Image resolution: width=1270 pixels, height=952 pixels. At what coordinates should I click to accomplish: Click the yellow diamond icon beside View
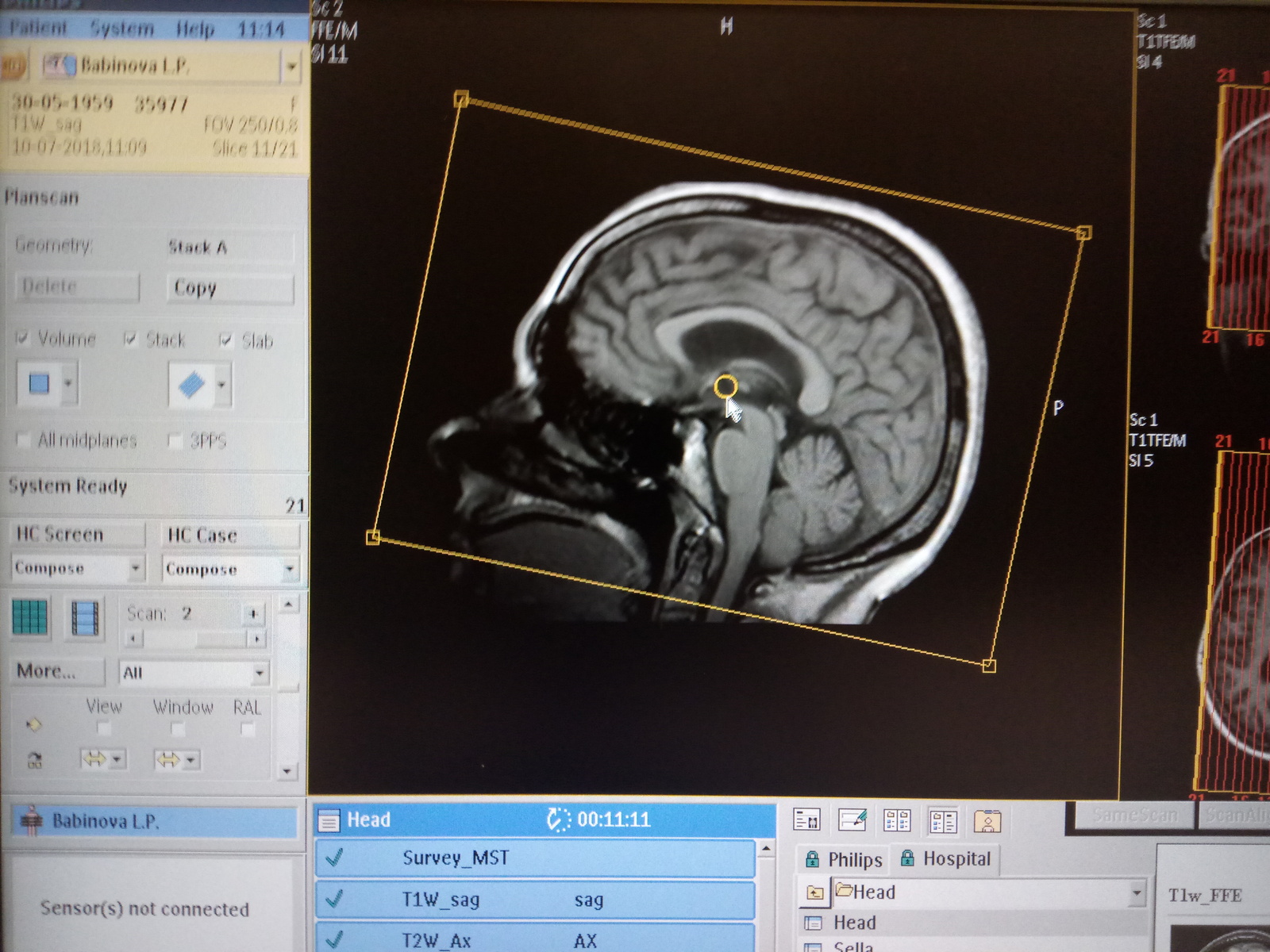tap(33, 724)
